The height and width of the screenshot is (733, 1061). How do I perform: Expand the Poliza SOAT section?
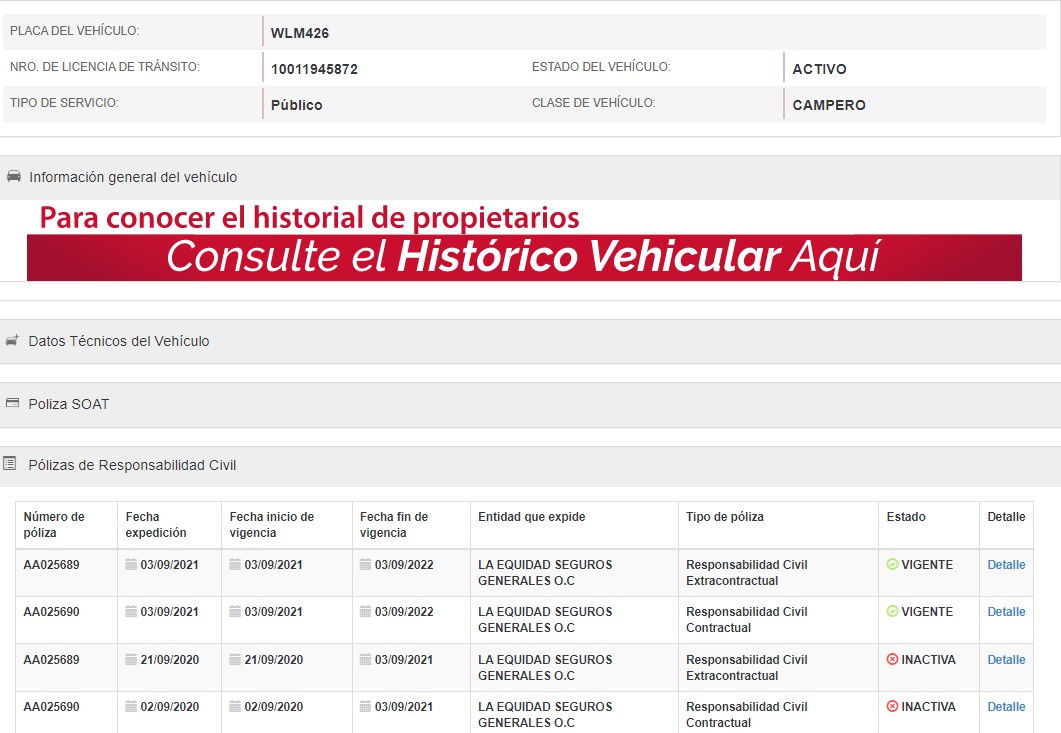[x=69, y=404]
